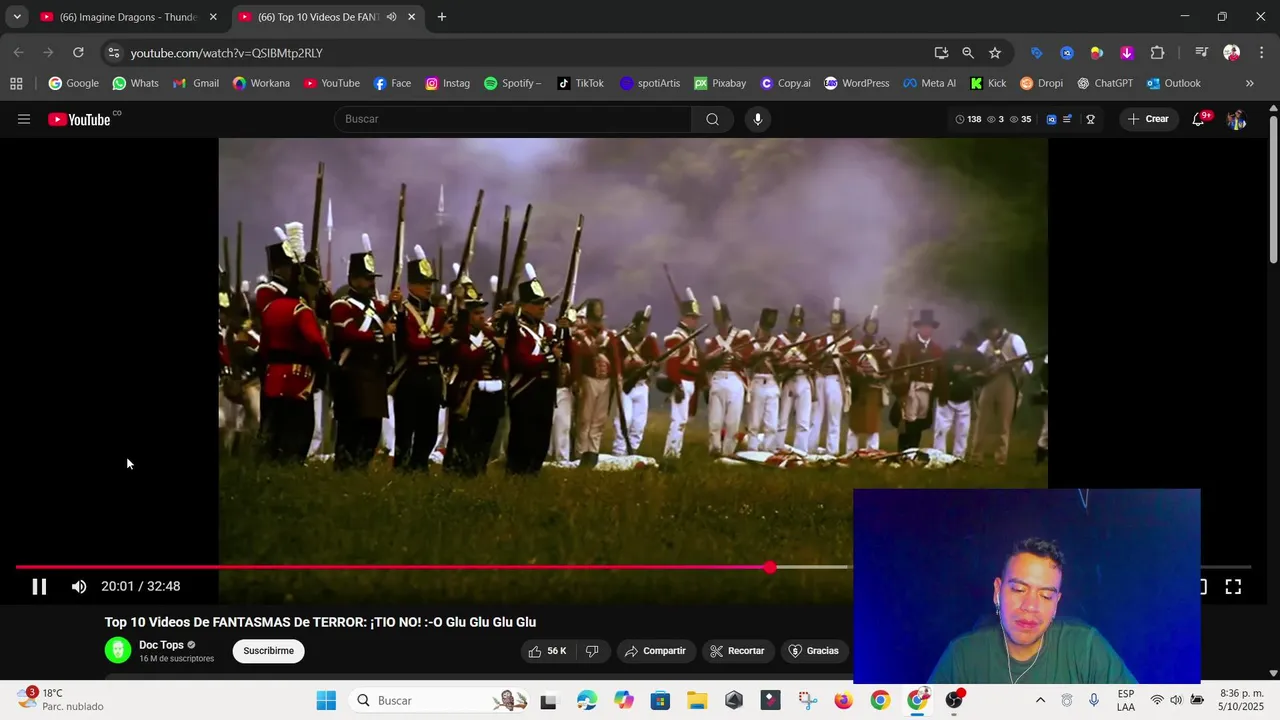The height and width of the screenshot is (720, 1280).
Task: Open the Compartir share dialog
Action: point(655,651)
